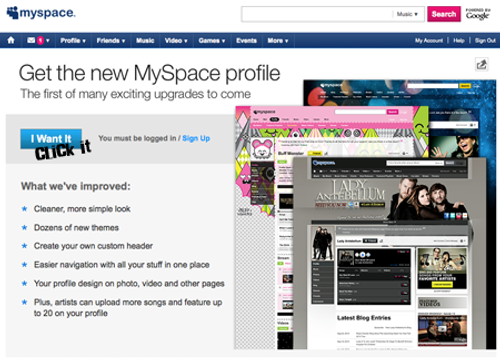Go to the Events nav item
Screen dimensions: 500x361
click(x=246, y=41)
